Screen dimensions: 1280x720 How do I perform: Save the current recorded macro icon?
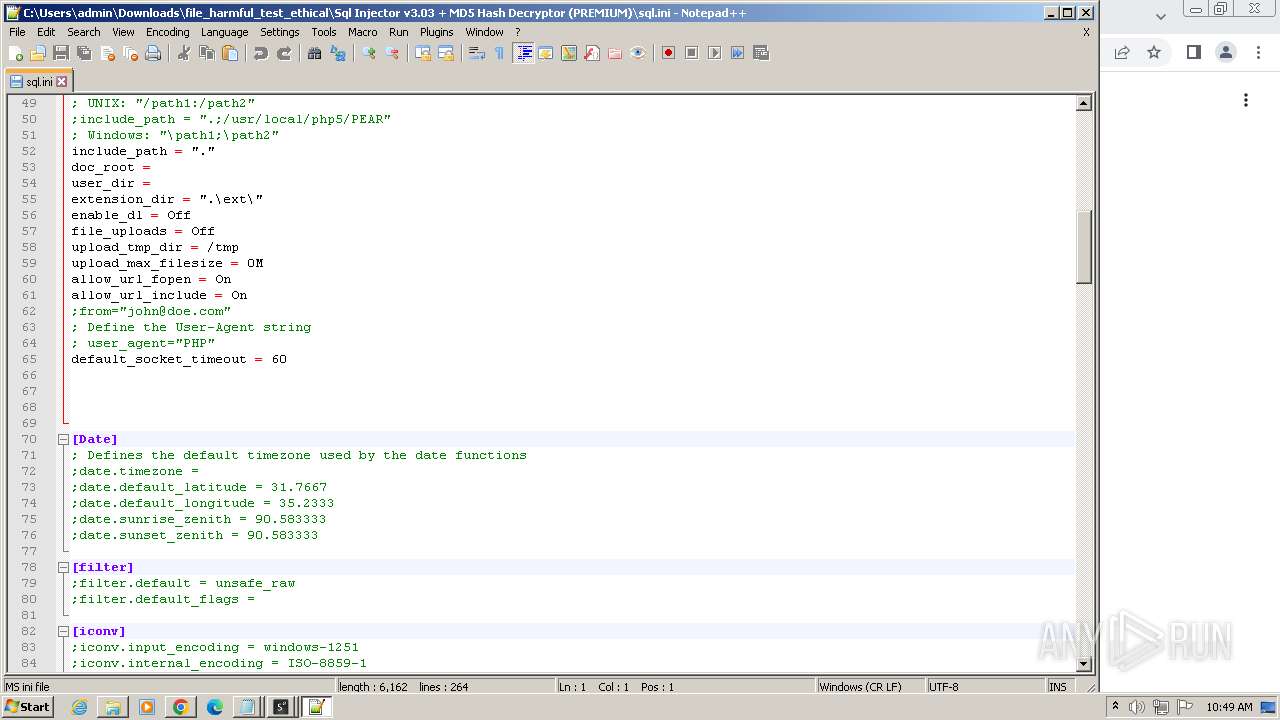click(x=761, y=53)
